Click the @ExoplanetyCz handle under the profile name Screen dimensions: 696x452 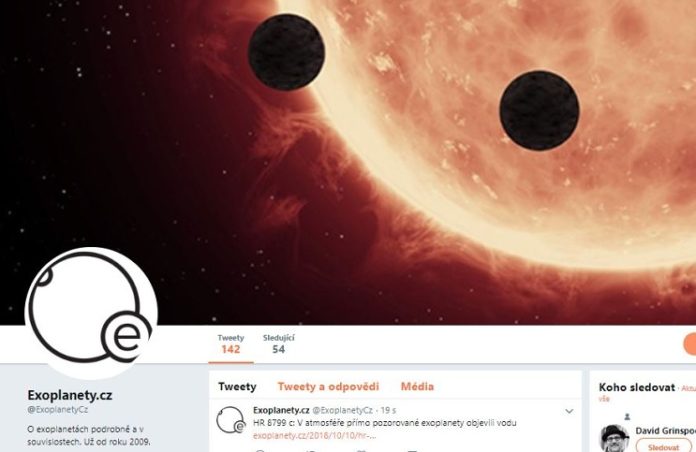(x=57, y=409)
